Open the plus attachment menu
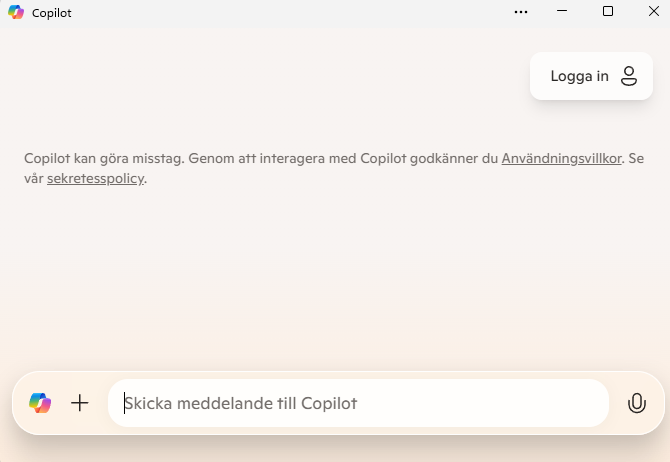The width and height of the screenshot is (670, 462). coord(79,403)
